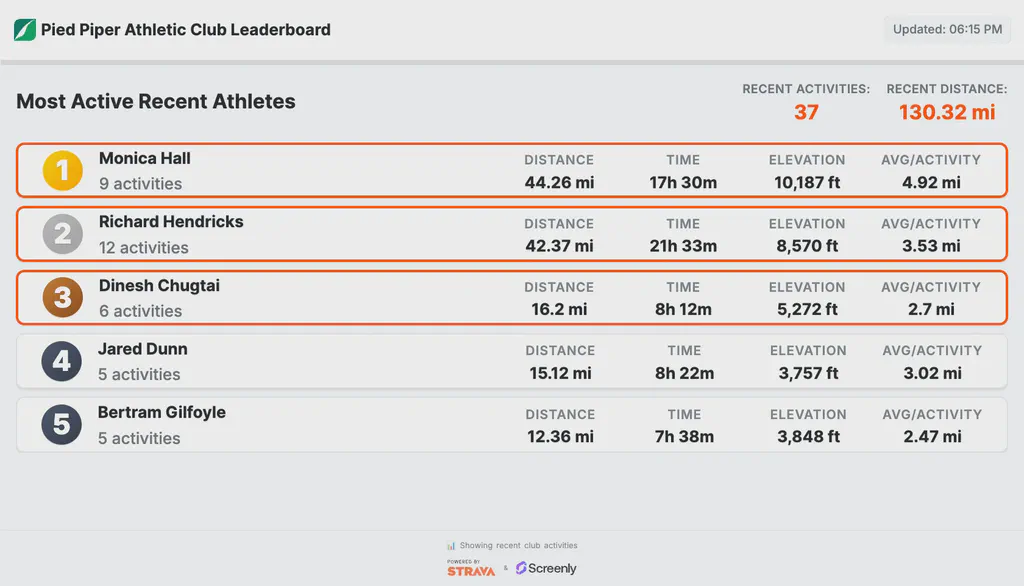Open the Recent Distance 130.32 mi stat
The image size is (1024, 586).
pyautogui.click(x=947, y=102)
